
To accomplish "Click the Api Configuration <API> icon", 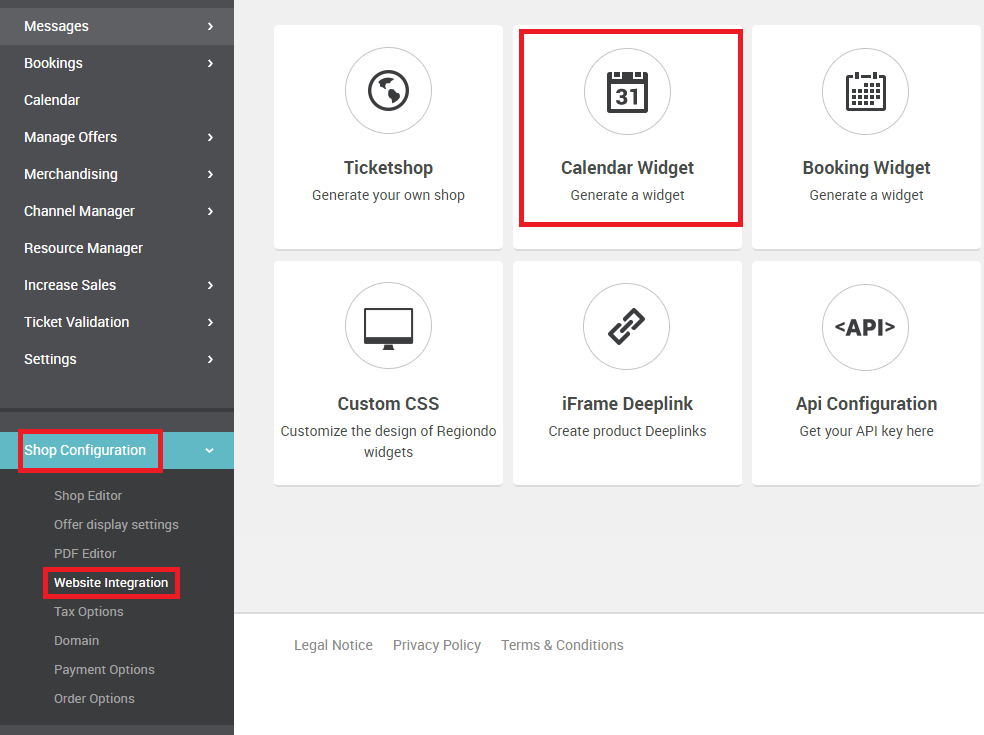I will [865, 327].
